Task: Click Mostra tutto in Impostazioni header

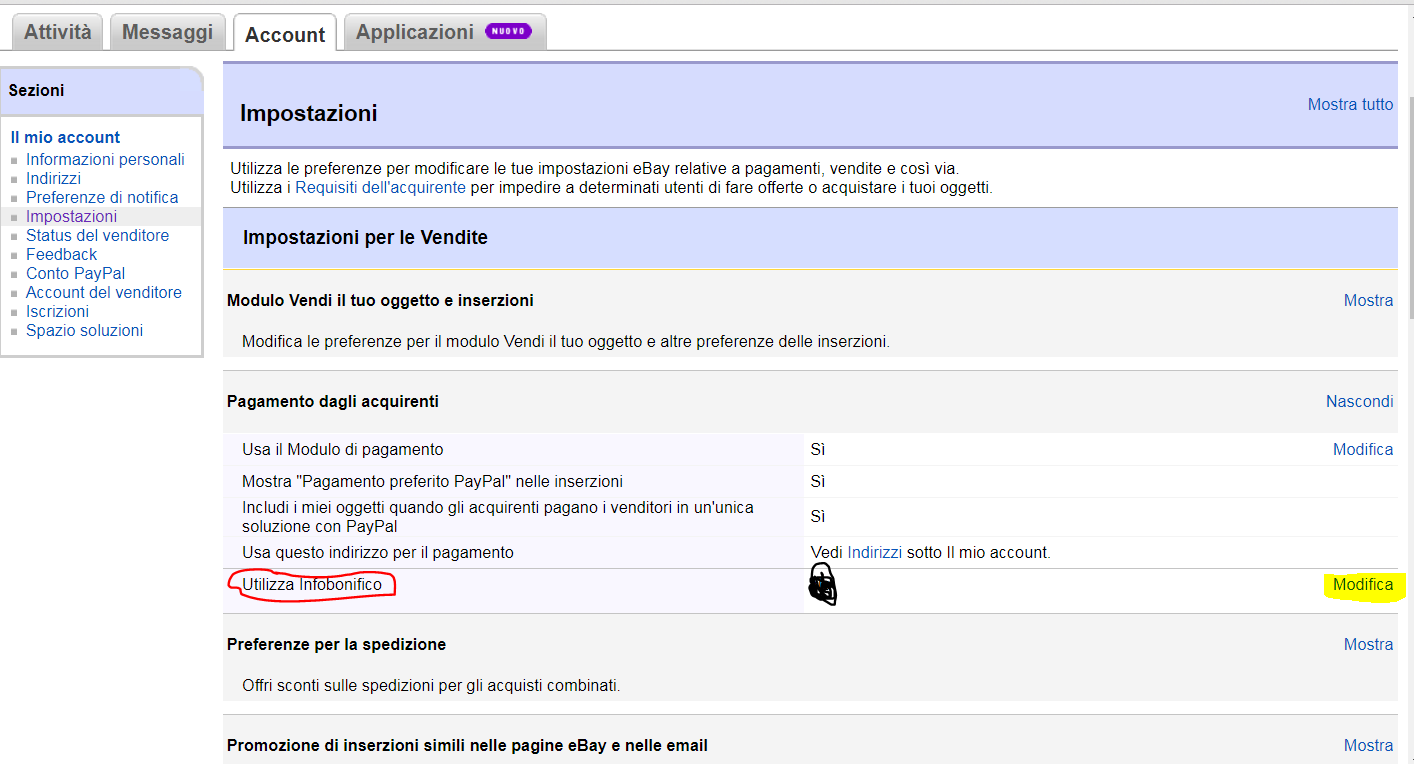Action: 1350,104
